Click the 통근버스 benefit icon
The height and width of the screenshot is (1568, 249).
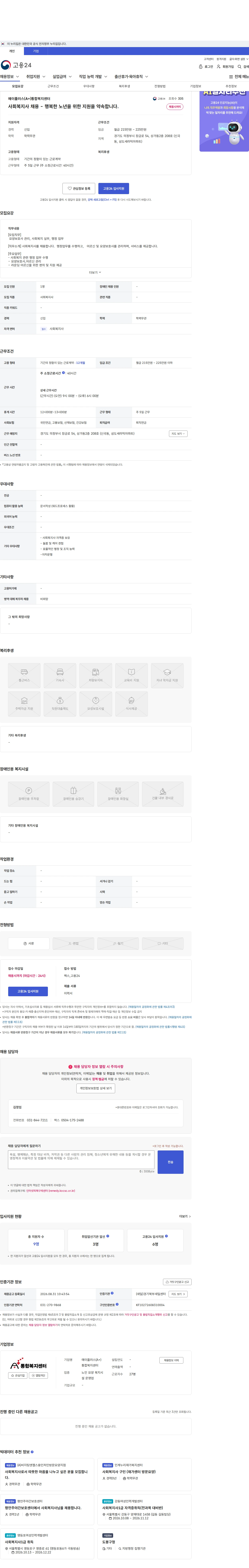24,676
